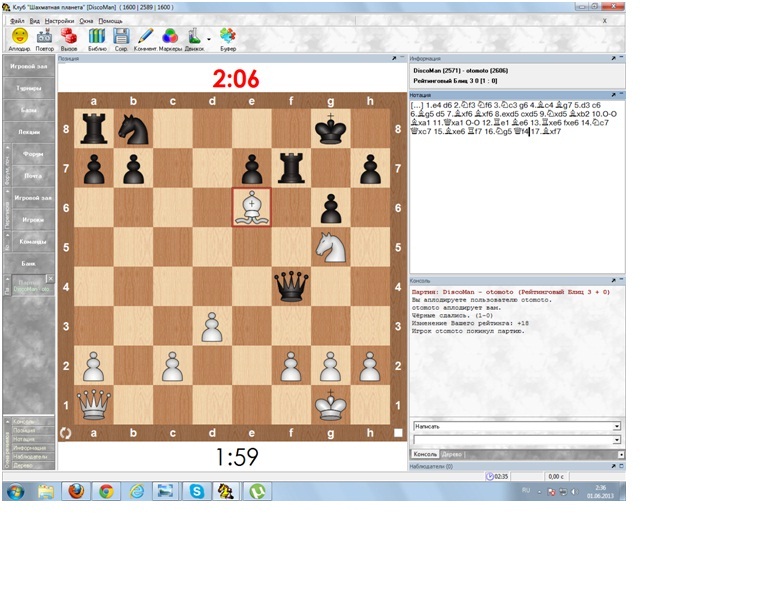Open the tab list dropdown right of Дерево
The image size is (768, 614).
621,455
